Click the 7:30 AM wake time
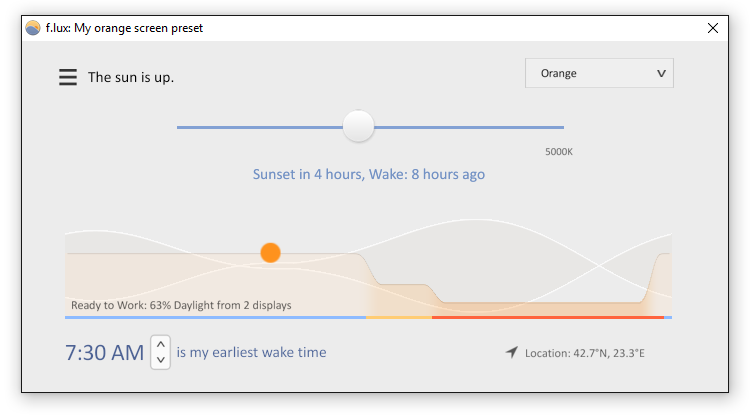Screen dimensions: 755x418 pyautogui.click(x=104, y=353)
